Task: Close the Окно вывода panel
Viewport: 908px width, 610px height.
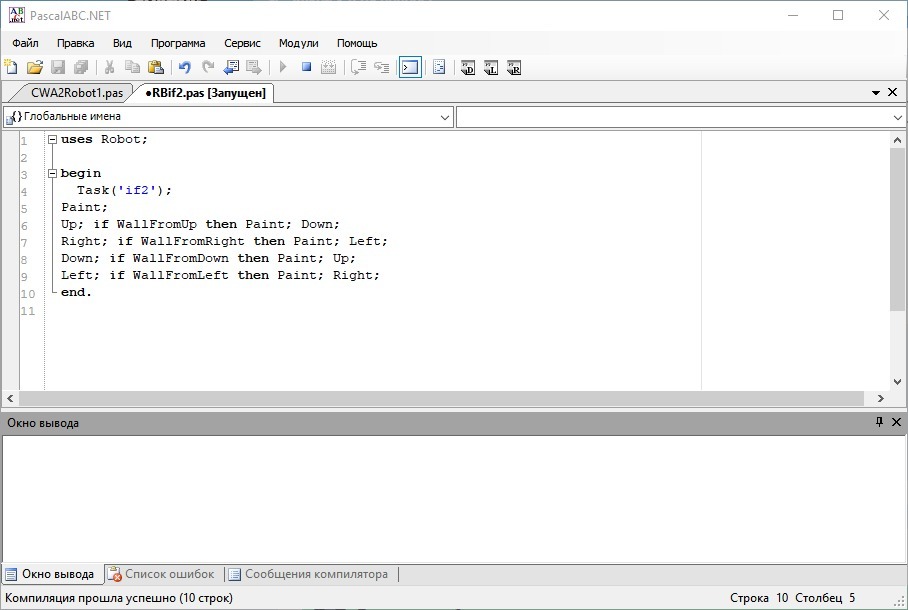Action: click(896, 422)
